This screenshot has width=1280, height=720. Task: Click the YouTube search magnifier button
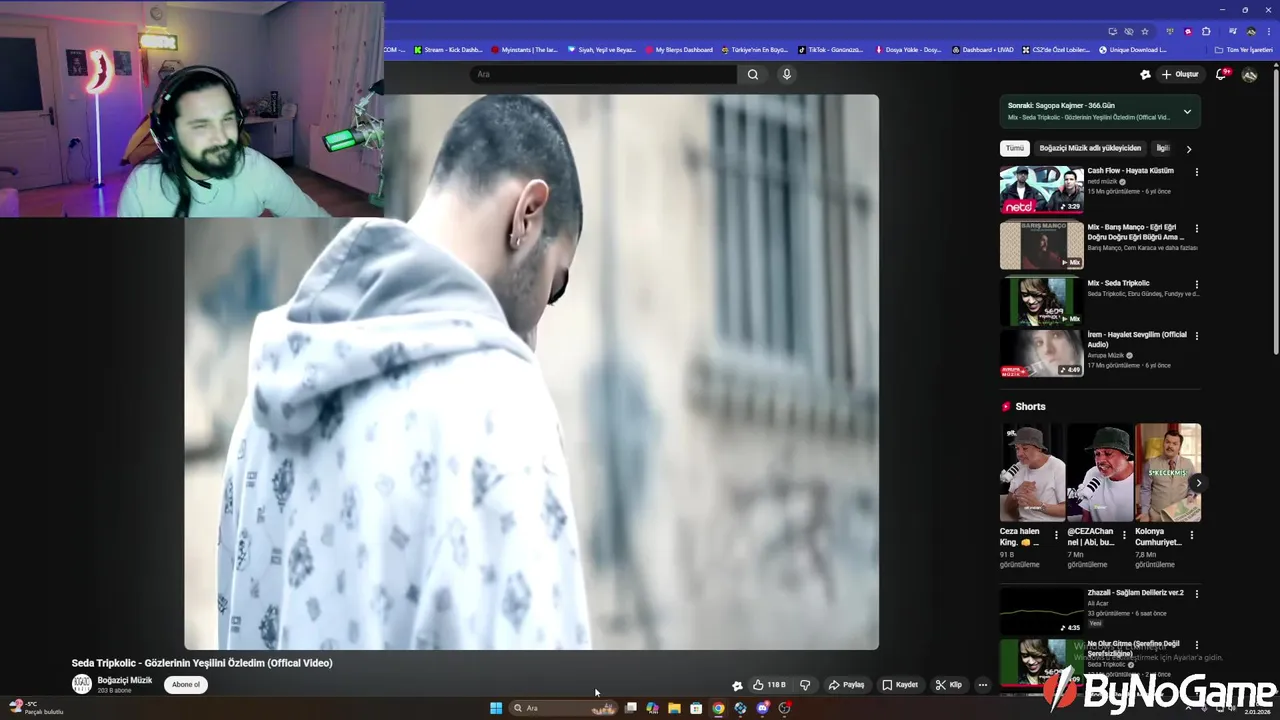click(753, 74)
